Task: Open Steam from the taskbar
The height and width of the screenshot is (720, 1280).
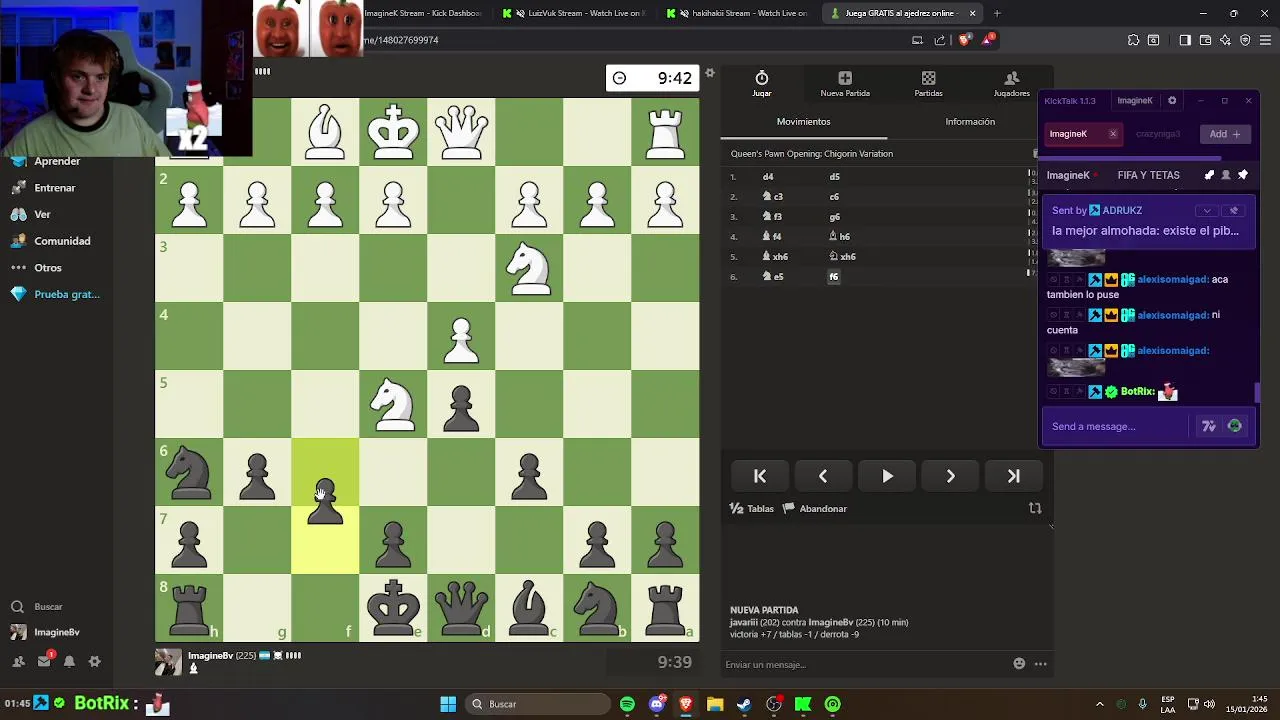Action: (744, 704)
